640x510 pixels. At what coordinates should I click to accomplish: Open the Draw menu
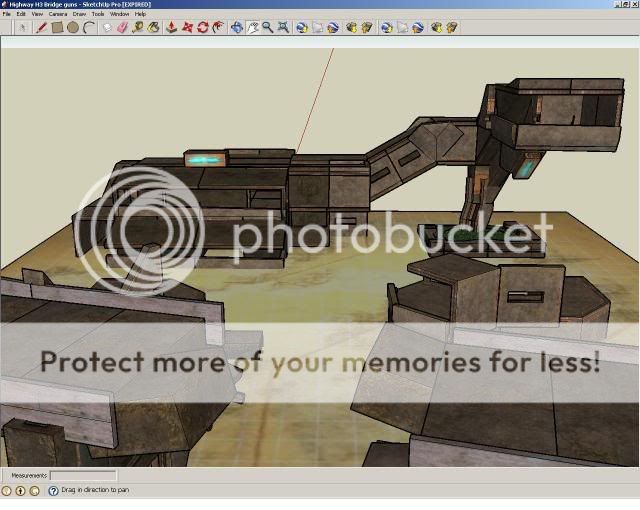pos(80,14)
